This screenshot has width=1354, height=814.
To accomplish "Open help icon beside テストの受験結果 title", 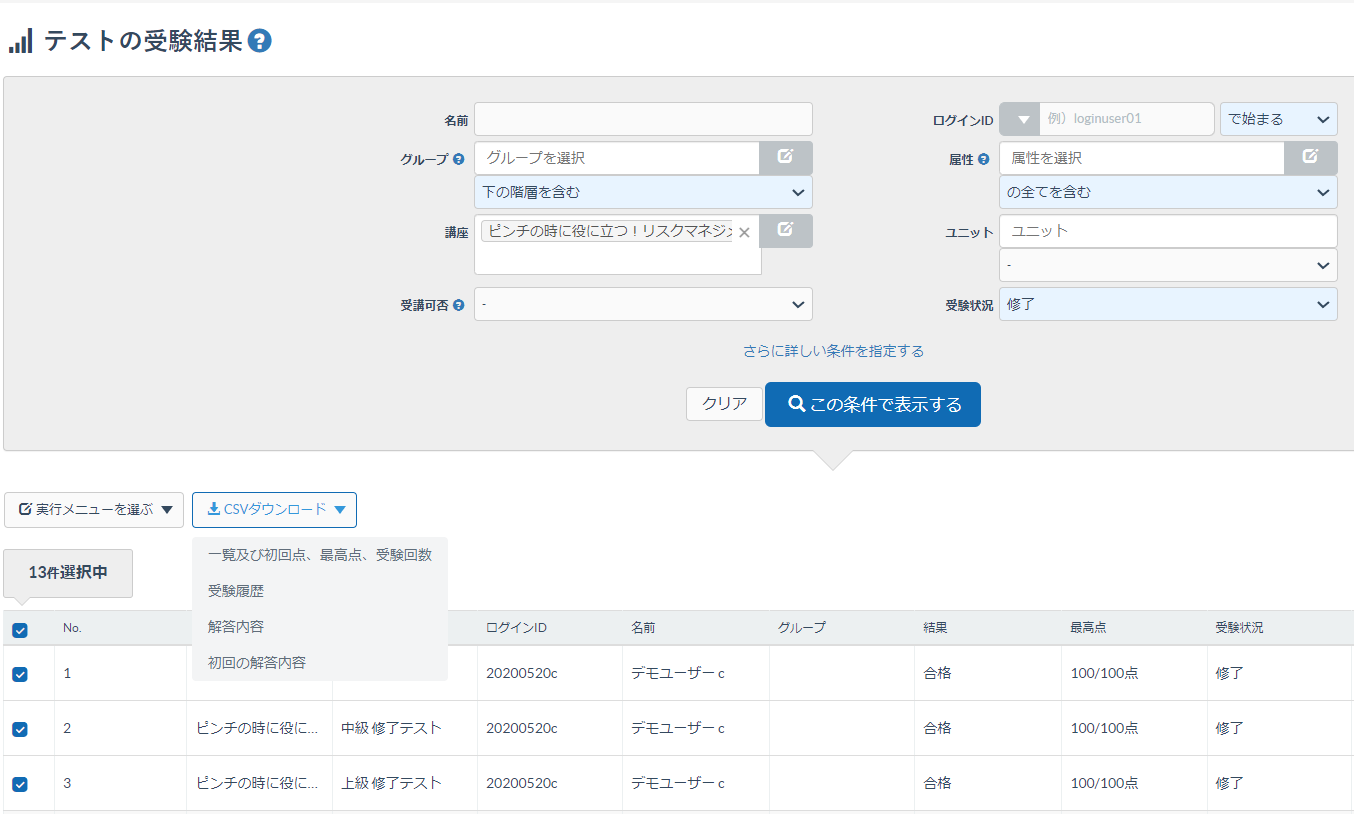I will (x=260, y=41).
